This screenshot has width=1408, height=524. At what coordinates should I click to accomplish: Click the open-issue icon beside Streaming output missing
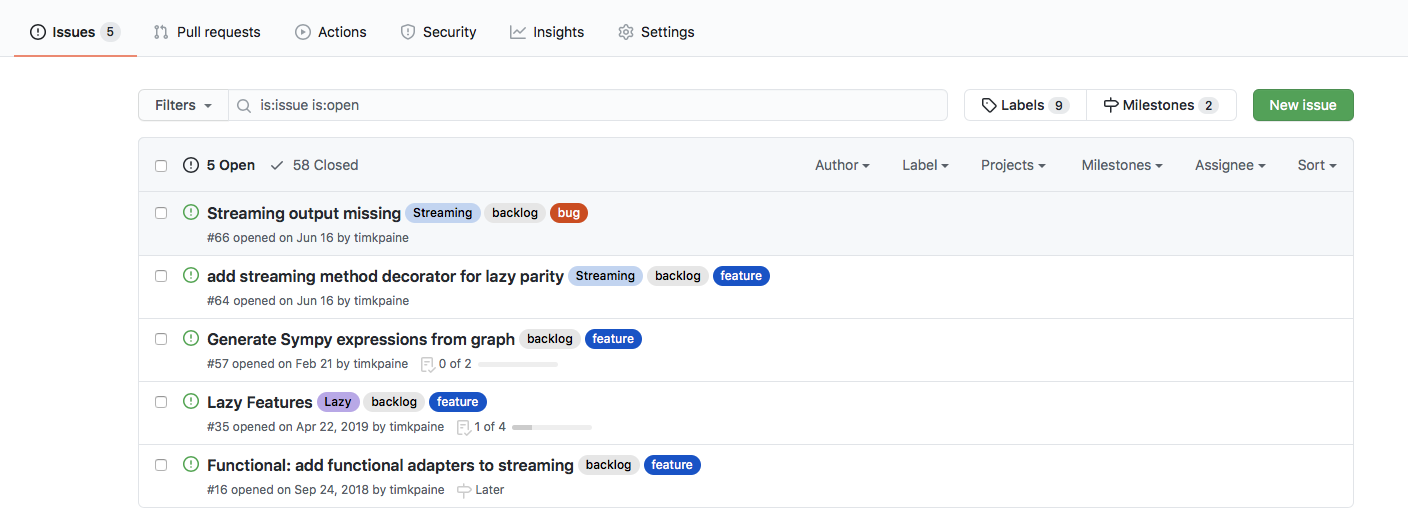click(x=191, y=212)
